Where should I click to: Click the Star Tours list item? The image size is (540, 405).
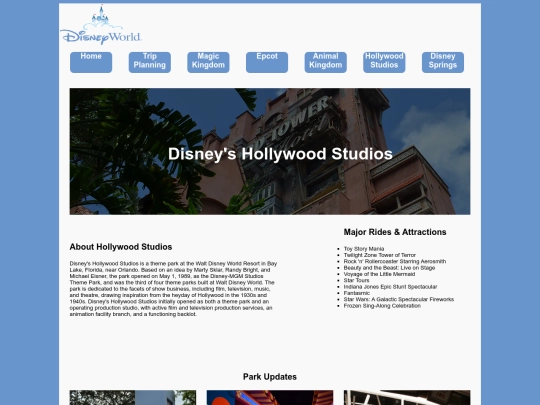(x=356, y=280)
